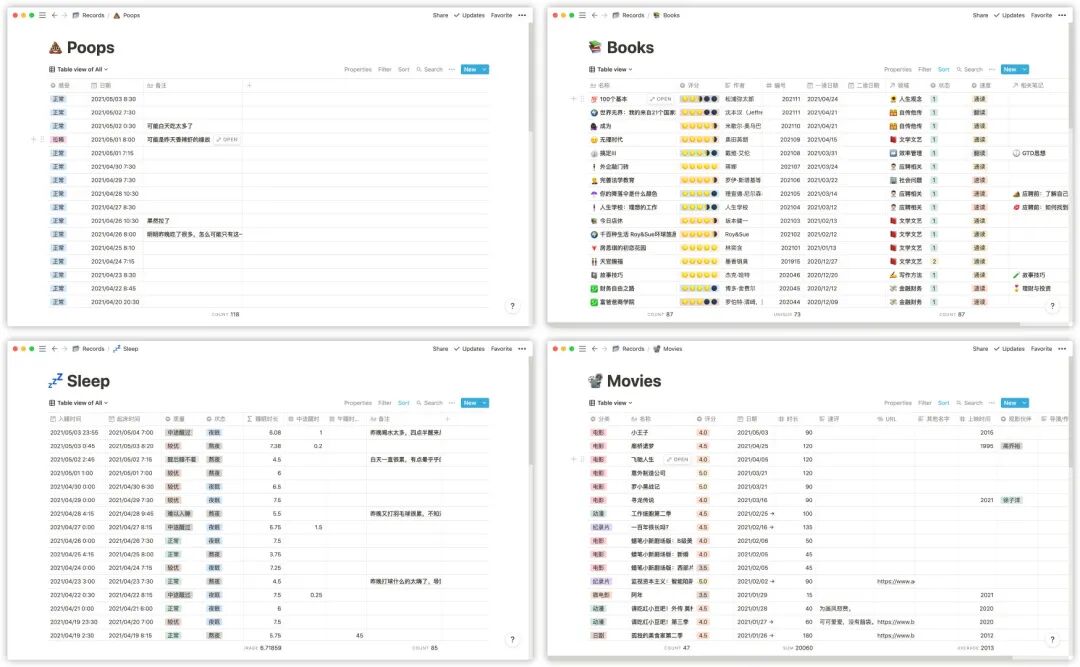Open Properties menu in Movies window
The image size is (1080, 667).
897,403
